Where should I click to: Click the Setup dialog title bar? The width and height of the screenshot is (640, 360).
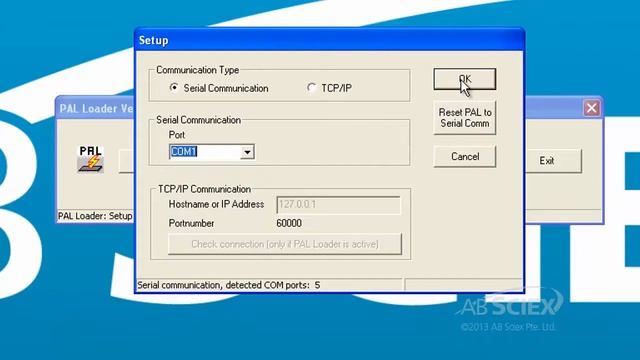pos(329,40)
